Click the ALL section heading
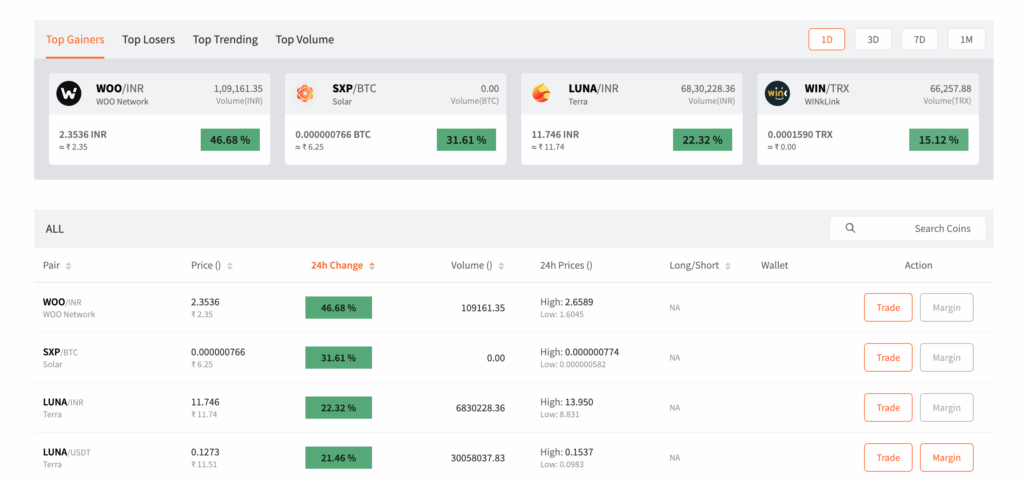 pos(55,229)
